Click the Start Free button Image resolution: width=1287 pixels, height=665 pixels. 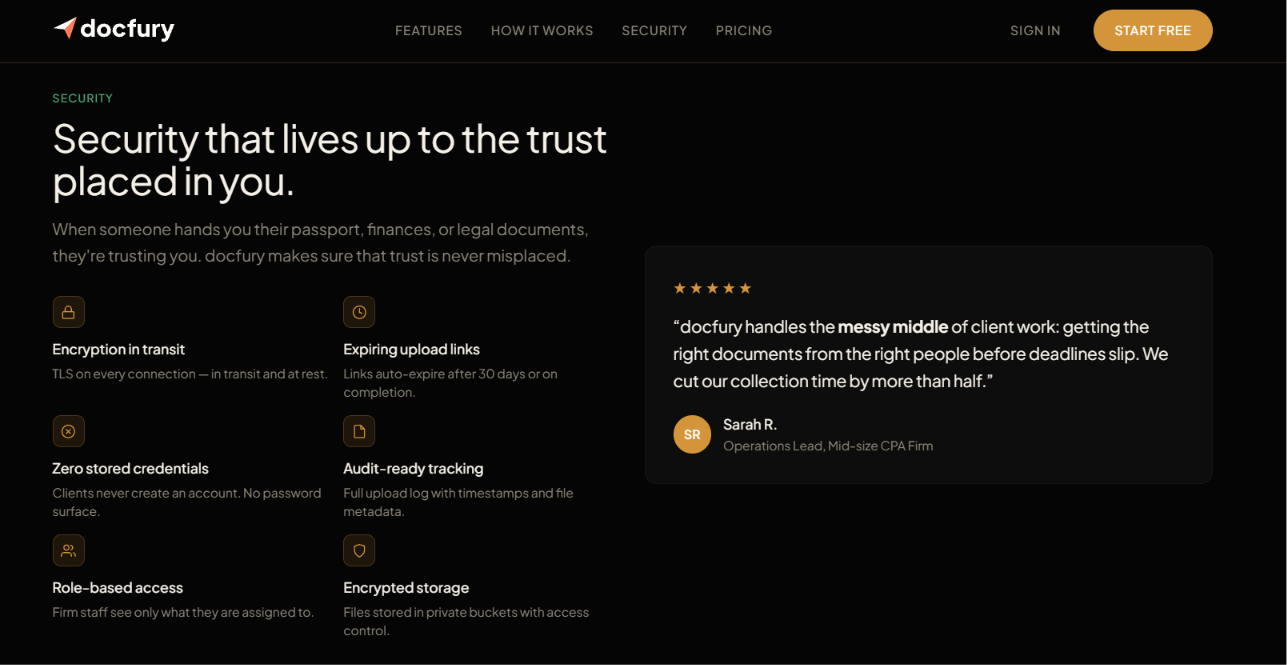coord(1153,30)
